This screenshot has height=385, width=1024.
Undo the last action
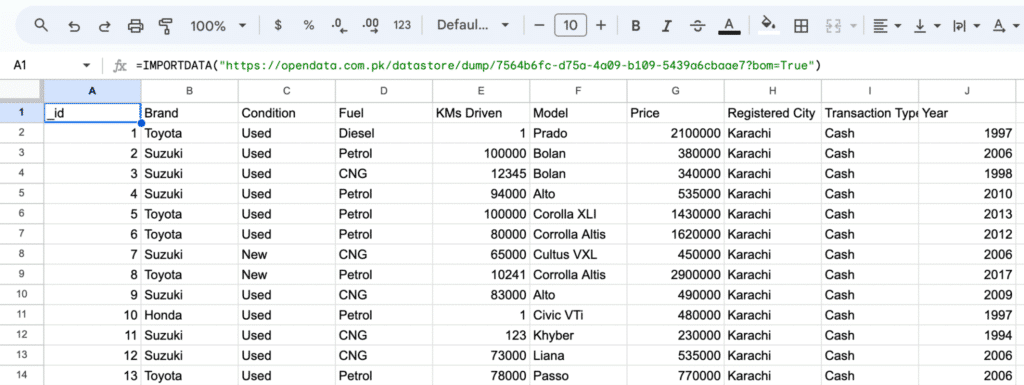[x=74, y=25]
